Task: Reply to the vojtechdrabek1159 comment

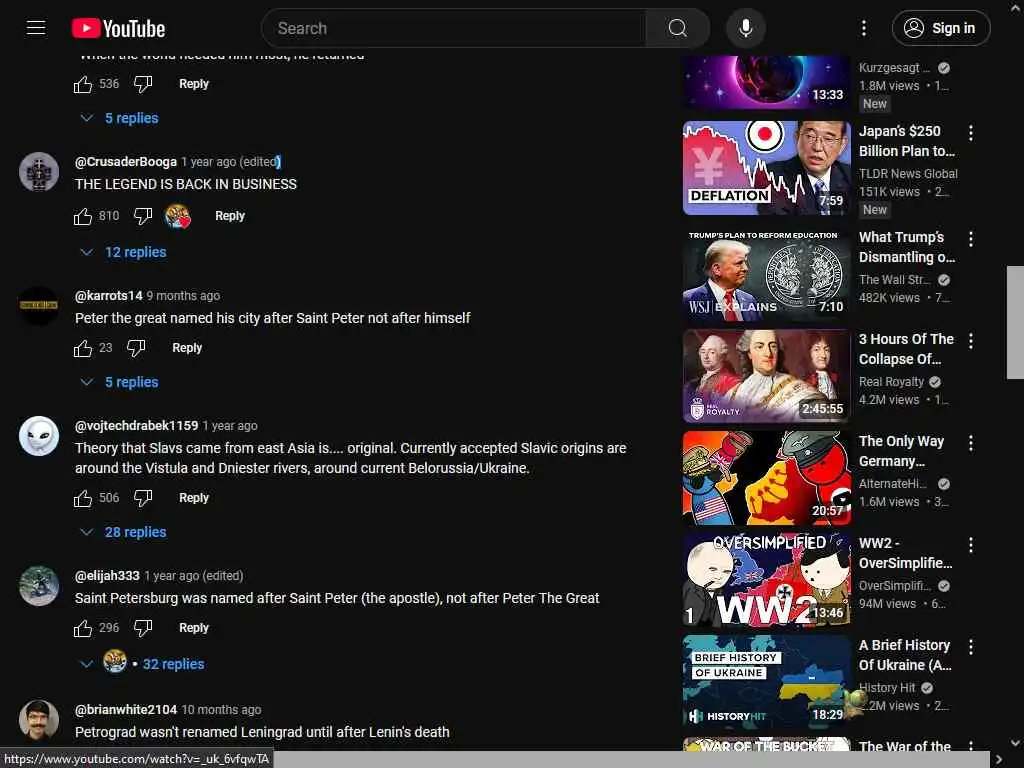Action: coord(193,498)
